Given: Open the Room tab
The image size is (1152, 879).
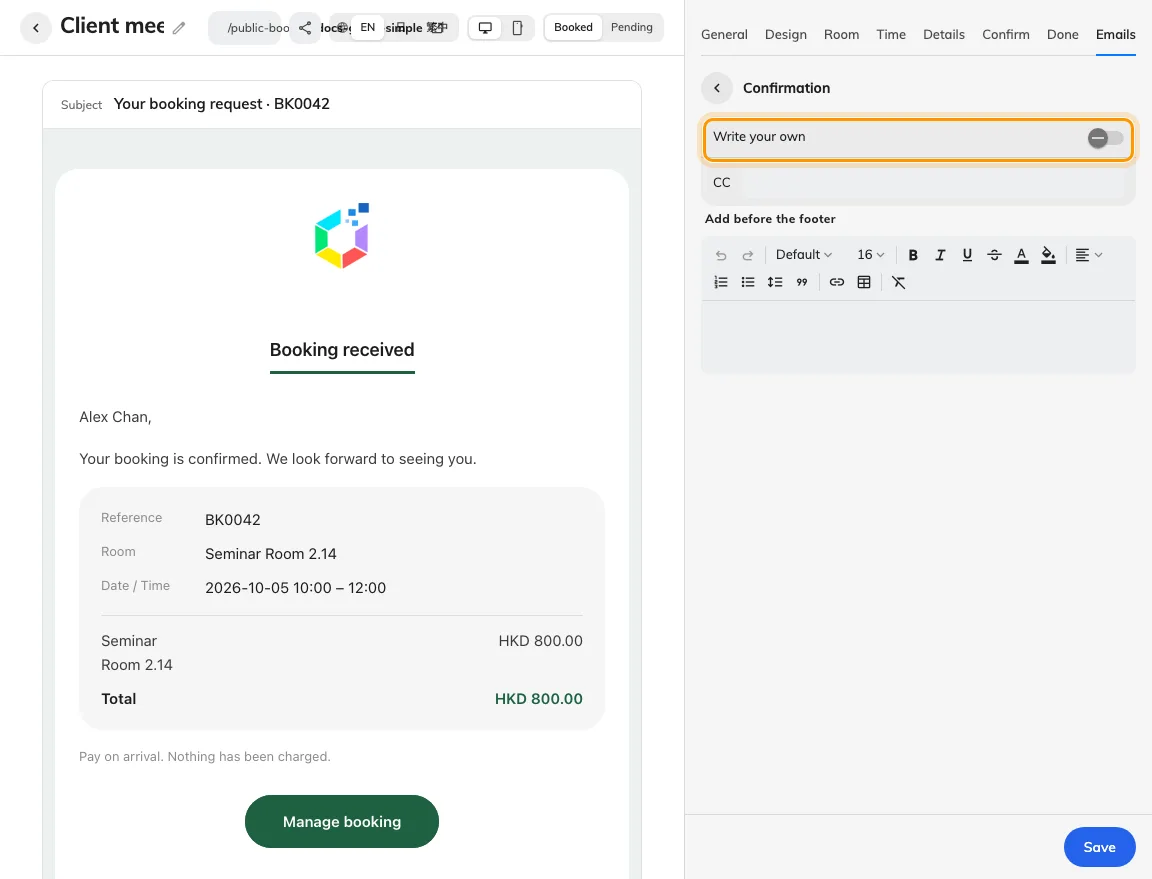Looking at the screenshot, I should [841, 35].
